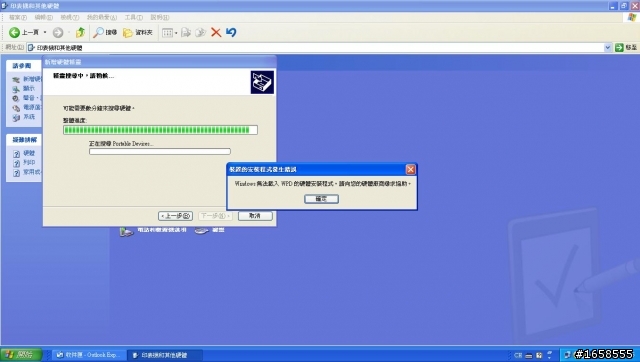Open the third troubleshooter link (家用或...)
Viewport: 640px width, 362px height.
(x=32, y=172)
